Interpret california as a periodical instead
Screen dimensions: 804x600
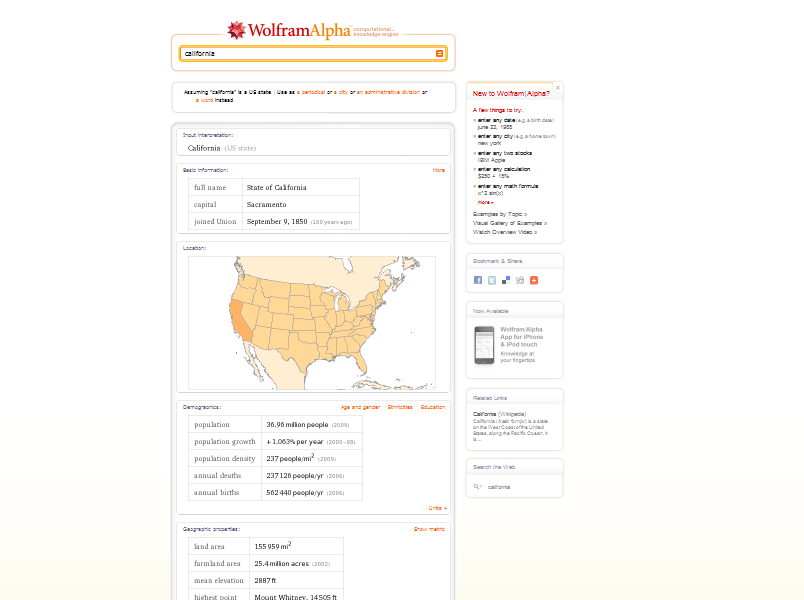click(311, 92)
